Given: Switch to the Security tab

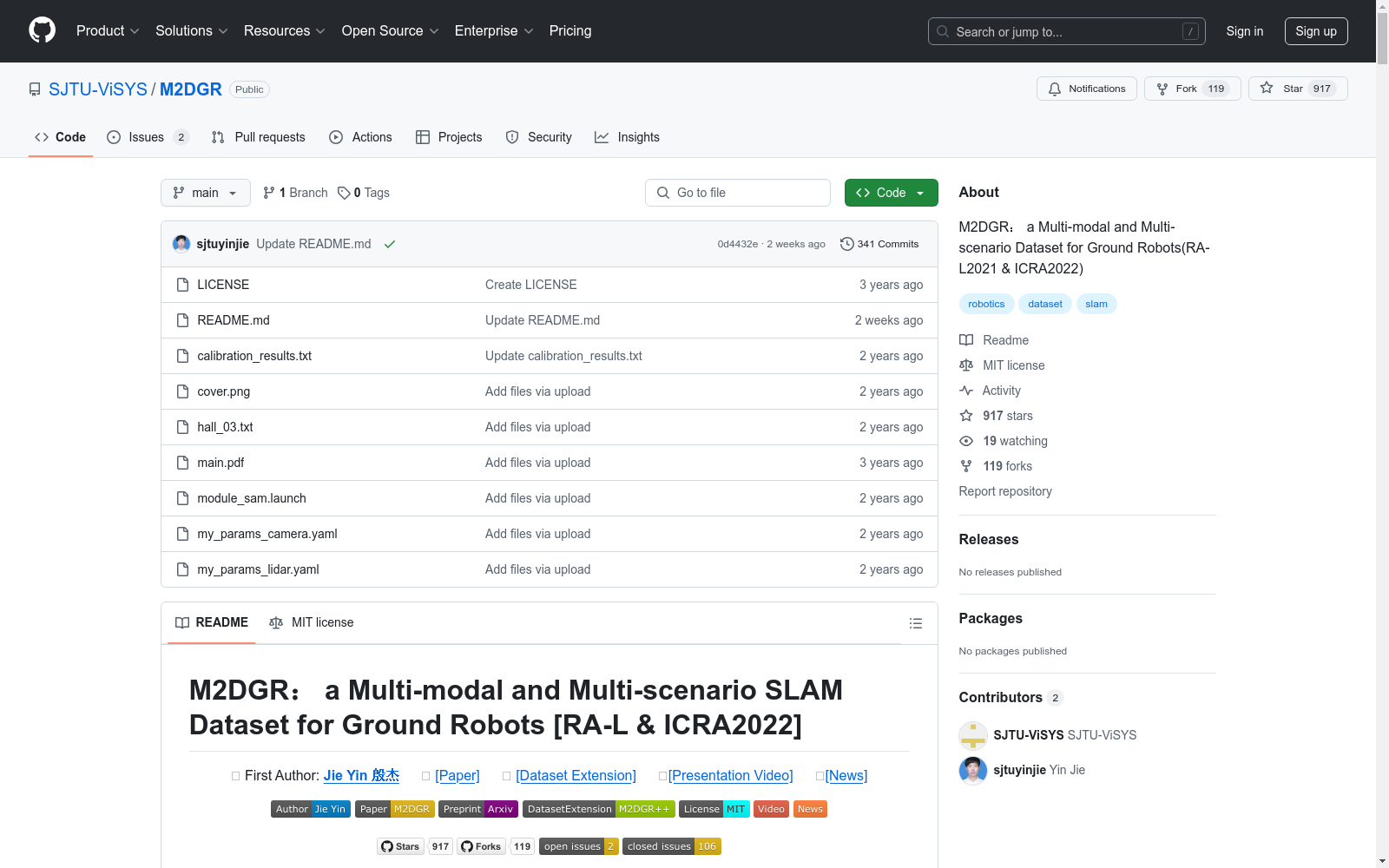Looking at the screenshot, I should point(539,137).
